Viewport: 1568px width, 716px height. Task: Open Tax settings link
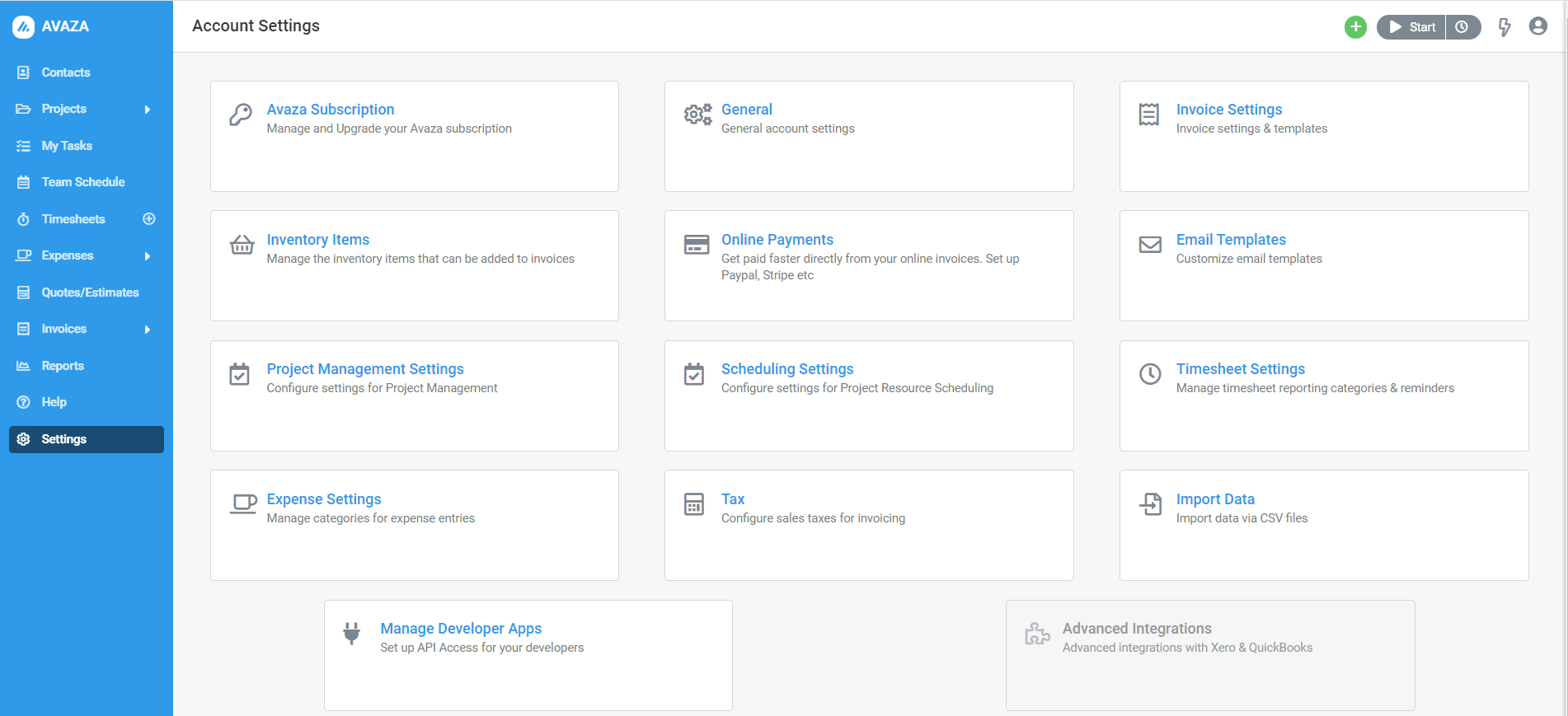733,499
